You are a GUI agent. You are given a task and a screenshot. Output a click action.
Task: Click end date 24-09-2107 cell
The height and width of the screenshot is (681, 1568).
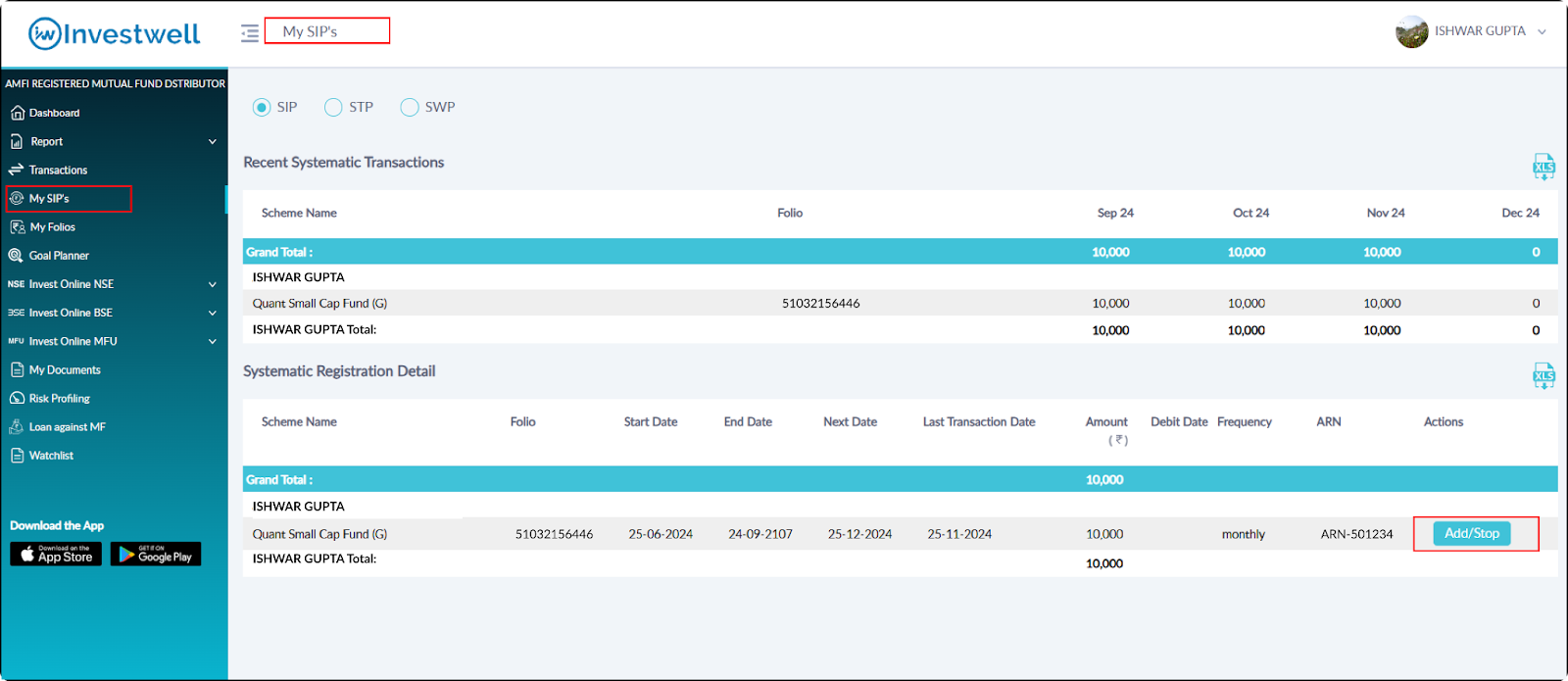pos(760,534)
